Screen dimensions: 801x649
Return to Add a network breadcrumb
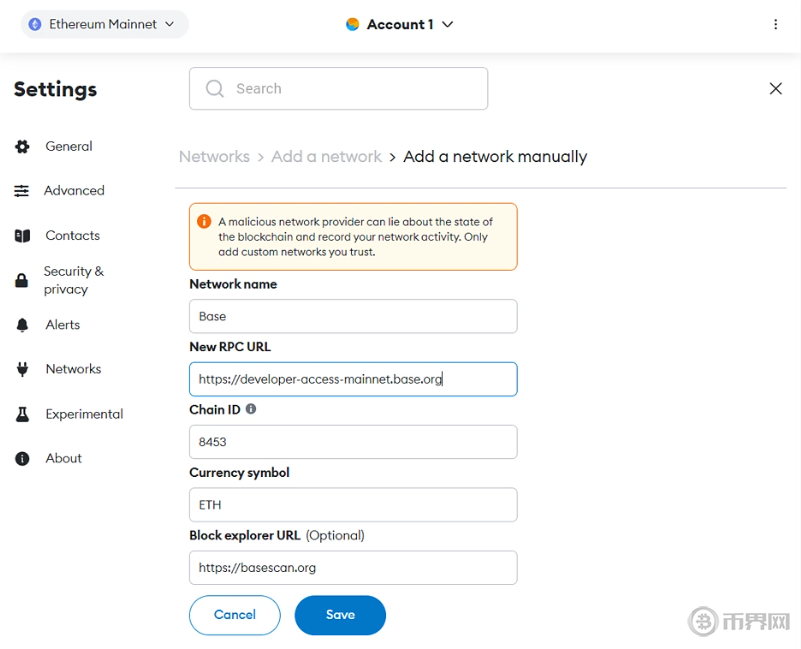(326, 157)
